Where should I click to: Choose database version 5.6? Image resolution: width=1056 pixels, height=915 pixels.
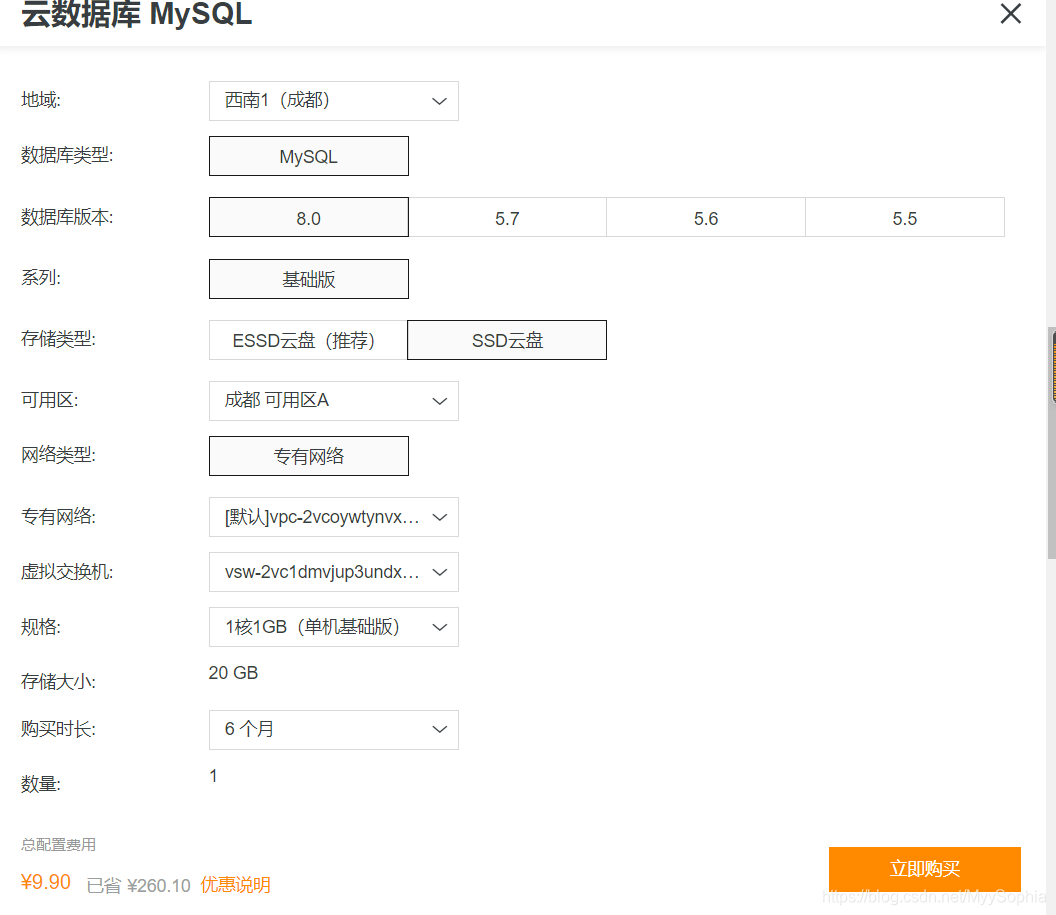tap(706, 217)
